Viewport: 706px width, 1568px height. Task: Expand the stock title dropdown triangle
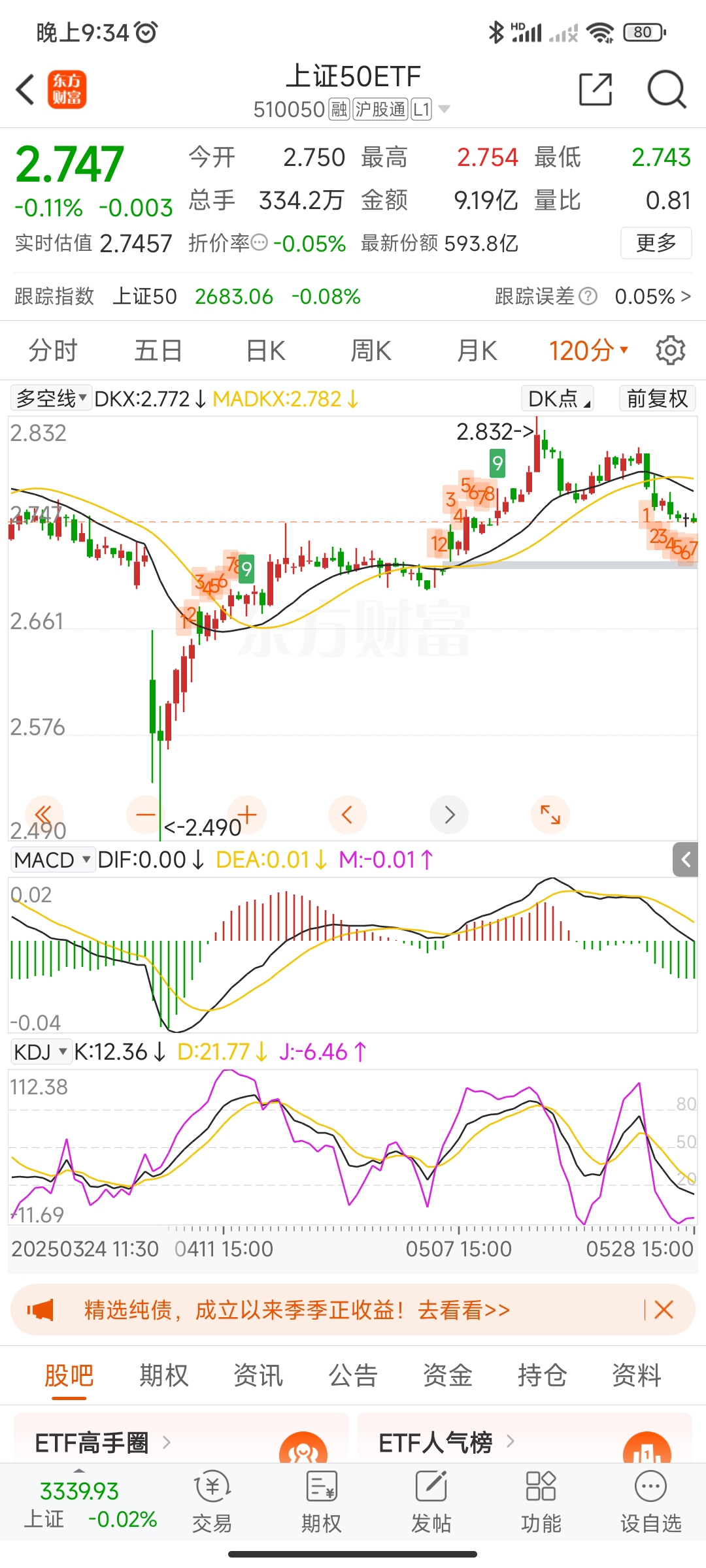pyautogui.click(x=444, y=109)
